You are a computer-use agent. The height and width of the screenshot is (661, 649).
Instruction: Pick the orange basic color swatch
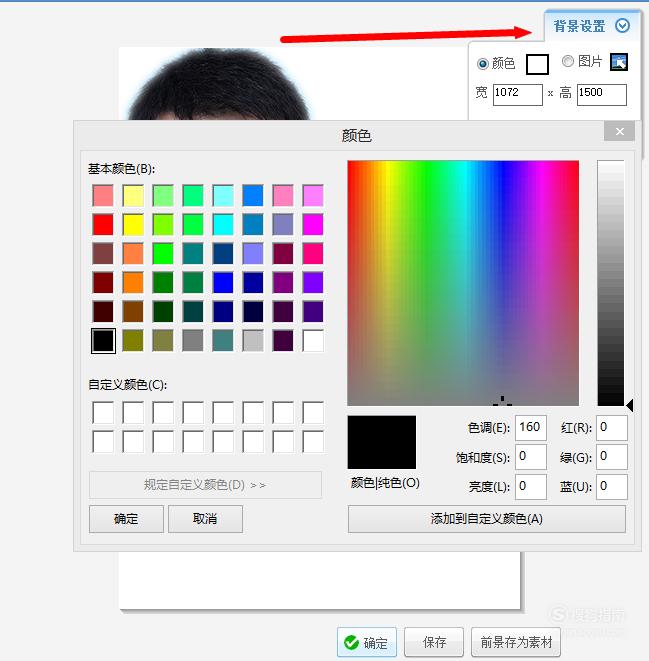(133, 282)
